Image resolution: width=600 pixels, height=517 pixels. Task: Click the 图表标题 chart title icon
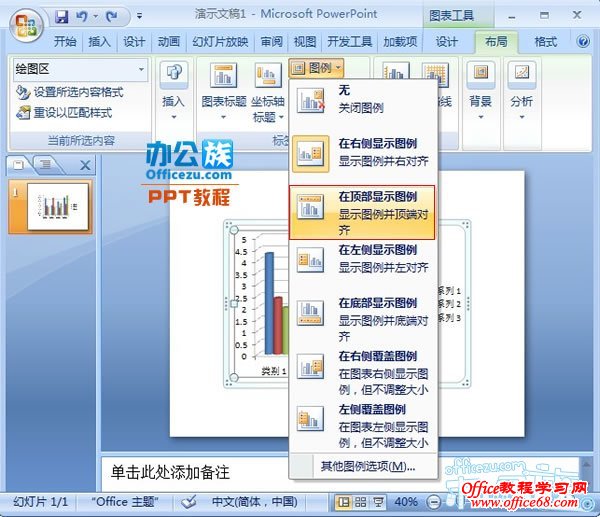pos(225,75)
